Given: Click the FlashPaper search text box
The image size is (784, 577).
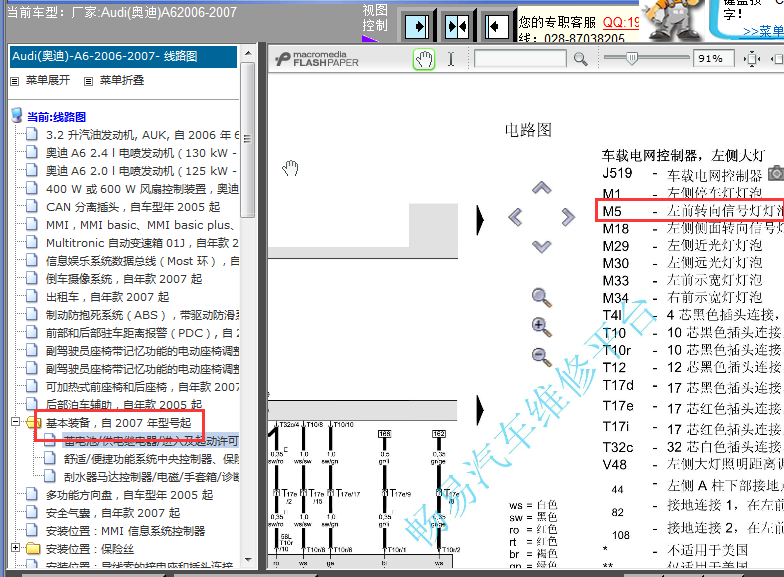Looking at the screenshot, I should pos(520,59).
